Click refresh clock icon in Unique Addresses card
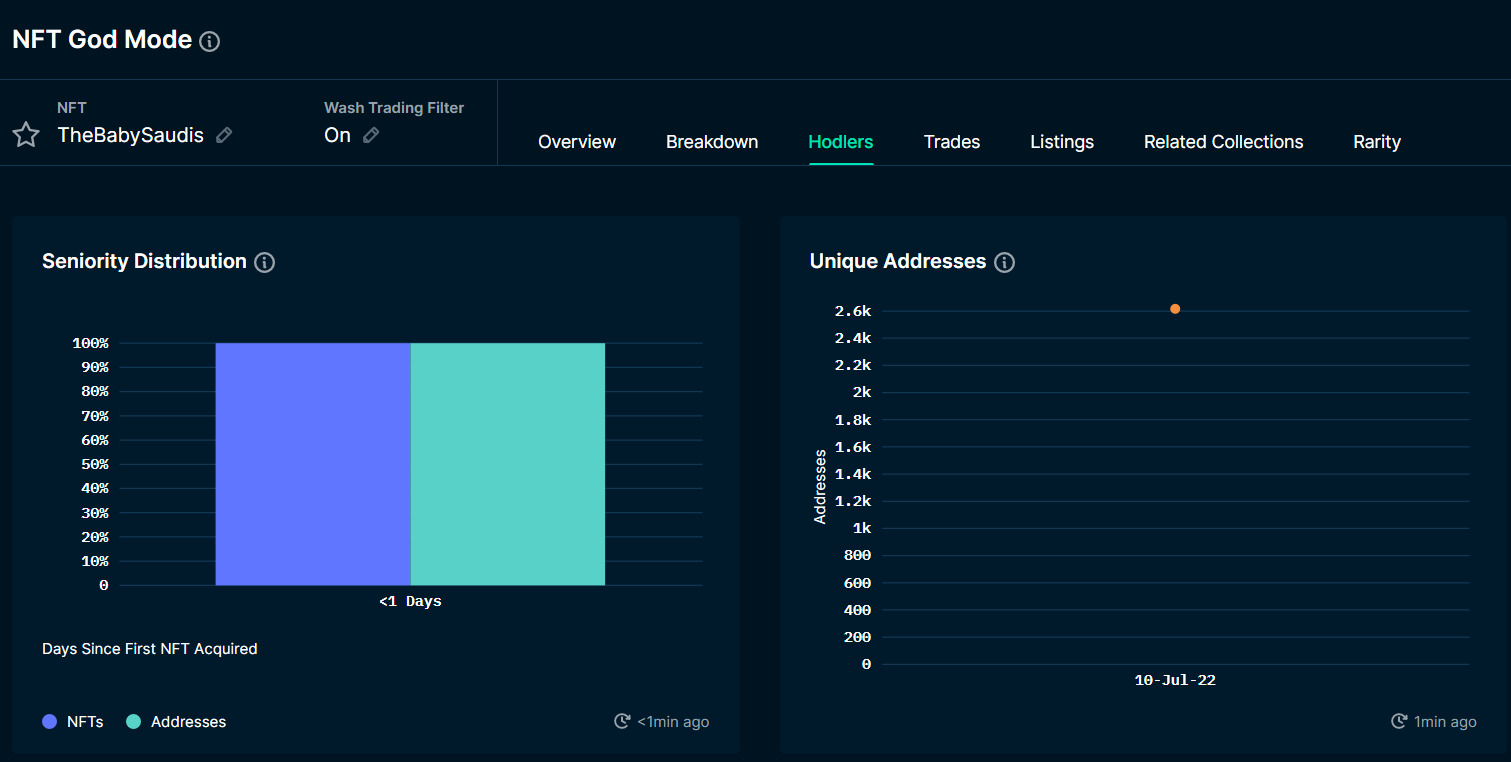The height and width of the screenshot is (762, 1511). [1399, 721]
